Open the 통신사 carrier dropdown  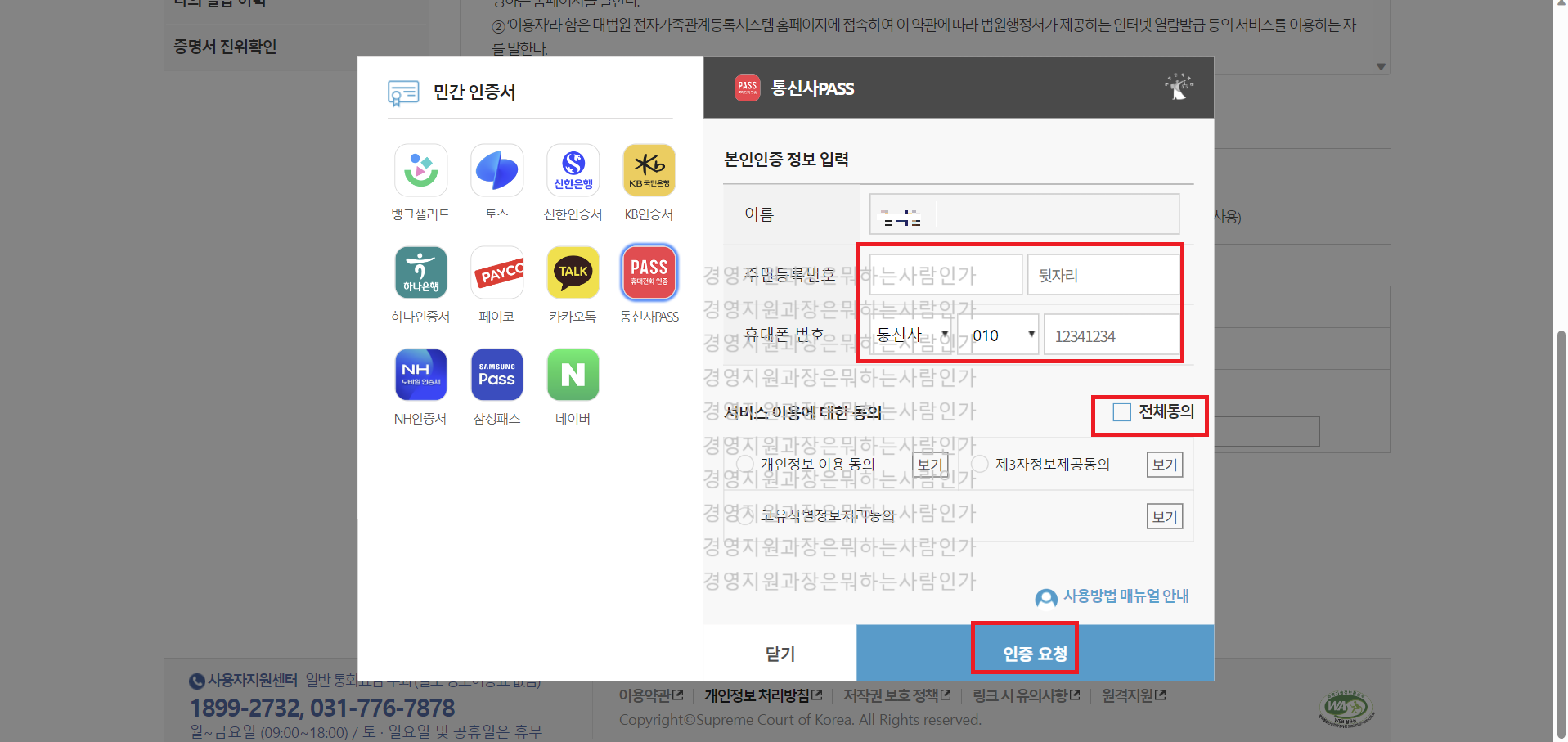pos(910,335)
